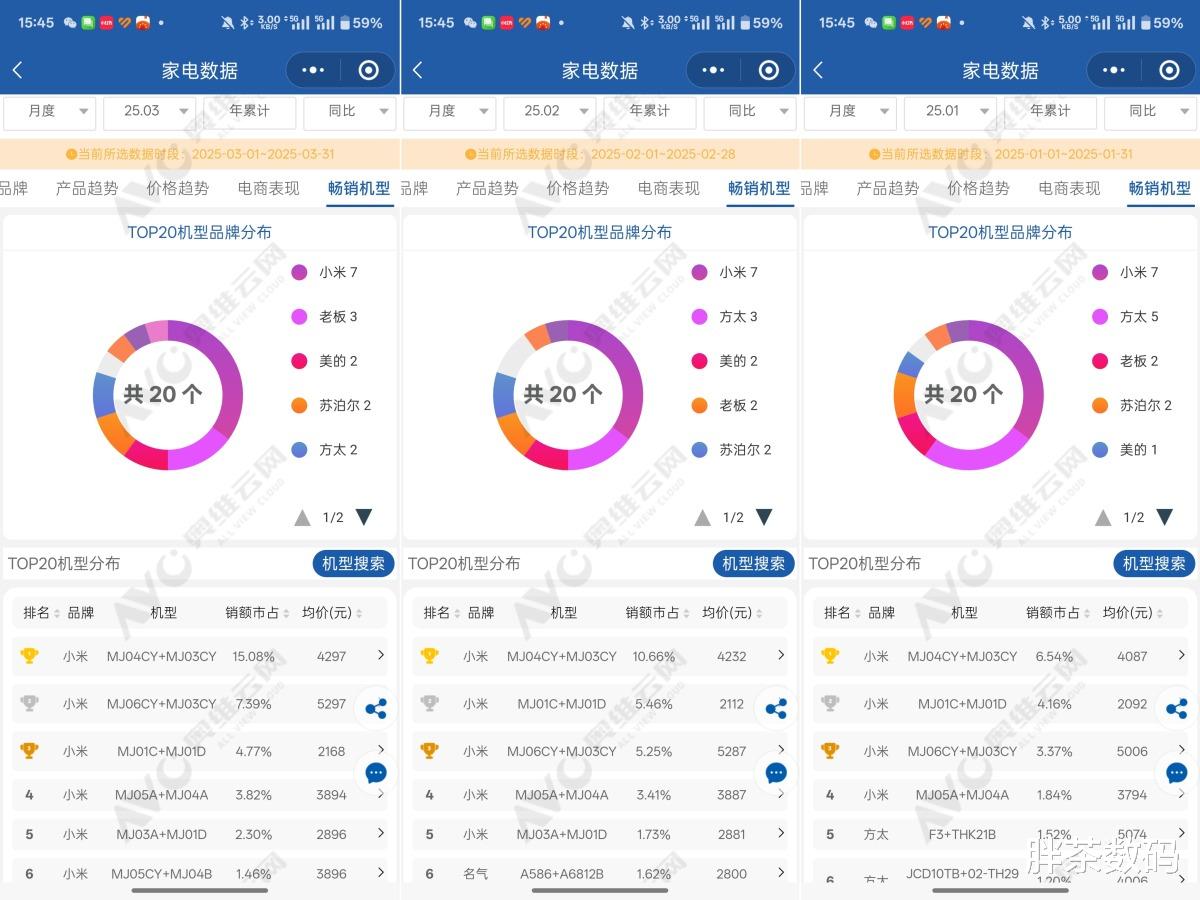Screen dimensions: 1200x900
Task: Tap 老板 3 legend dot in 25.03 chart
Action: 300,316
